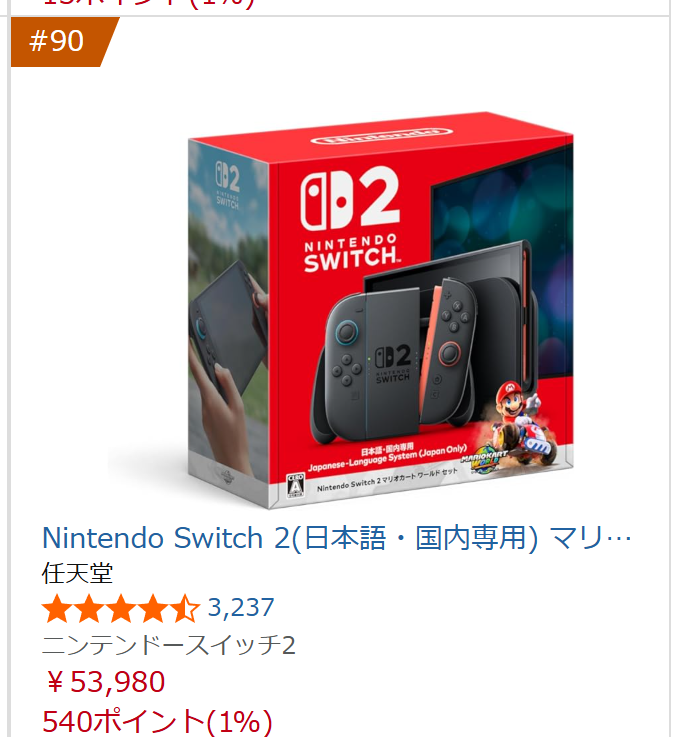Screen dimensions: 680x737
Task: Click the blue-ringed left Joy-Con analog stick
Action: 347,332
